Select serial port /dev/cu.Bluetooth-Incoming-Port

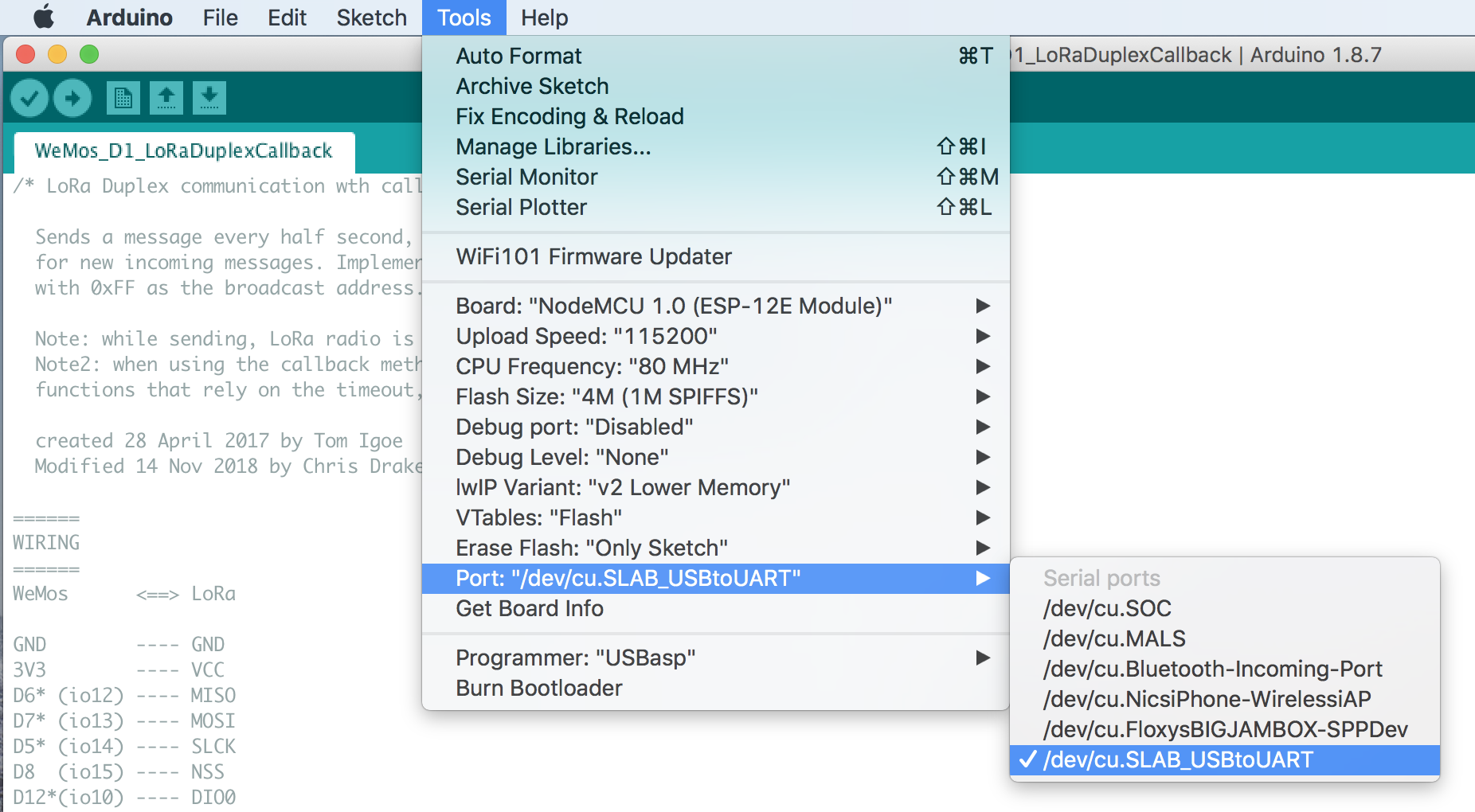point(1225,669)
